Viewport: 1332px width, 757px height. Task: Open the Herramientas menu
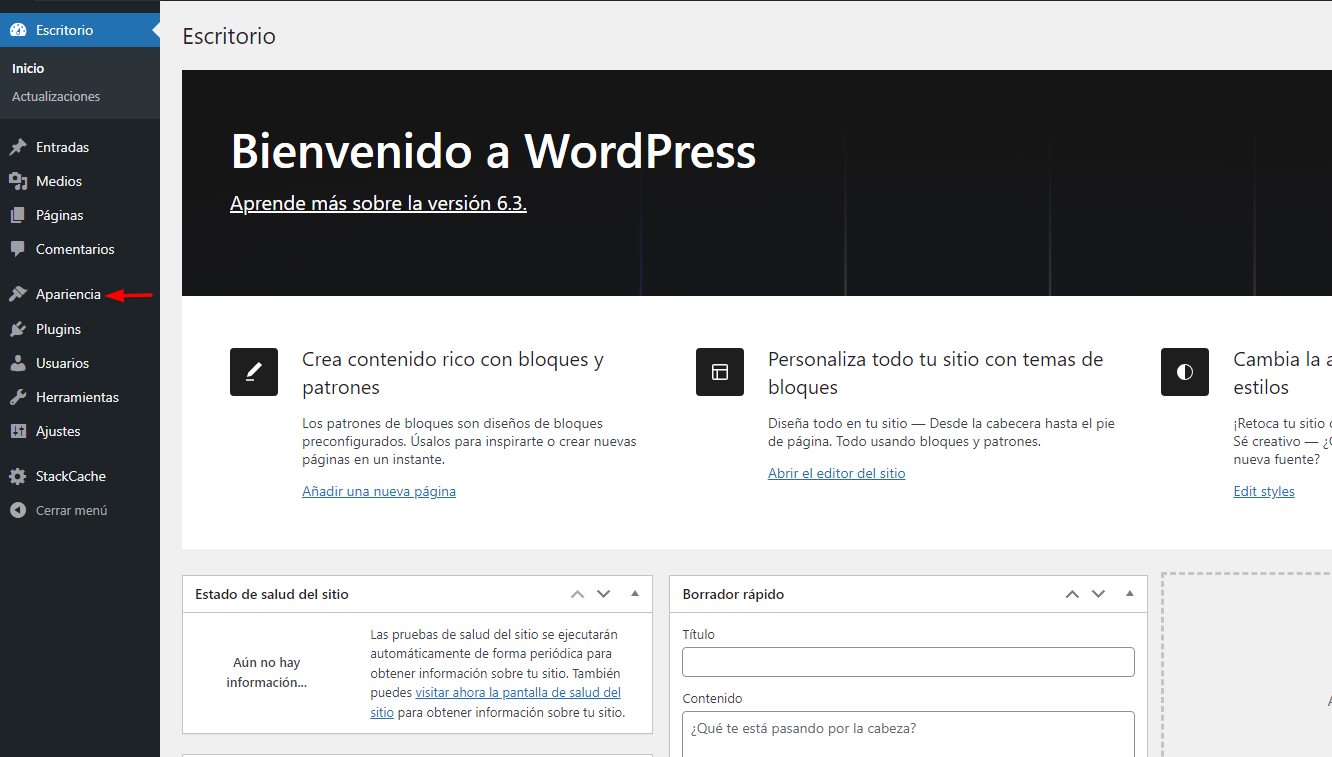point(80,397)
